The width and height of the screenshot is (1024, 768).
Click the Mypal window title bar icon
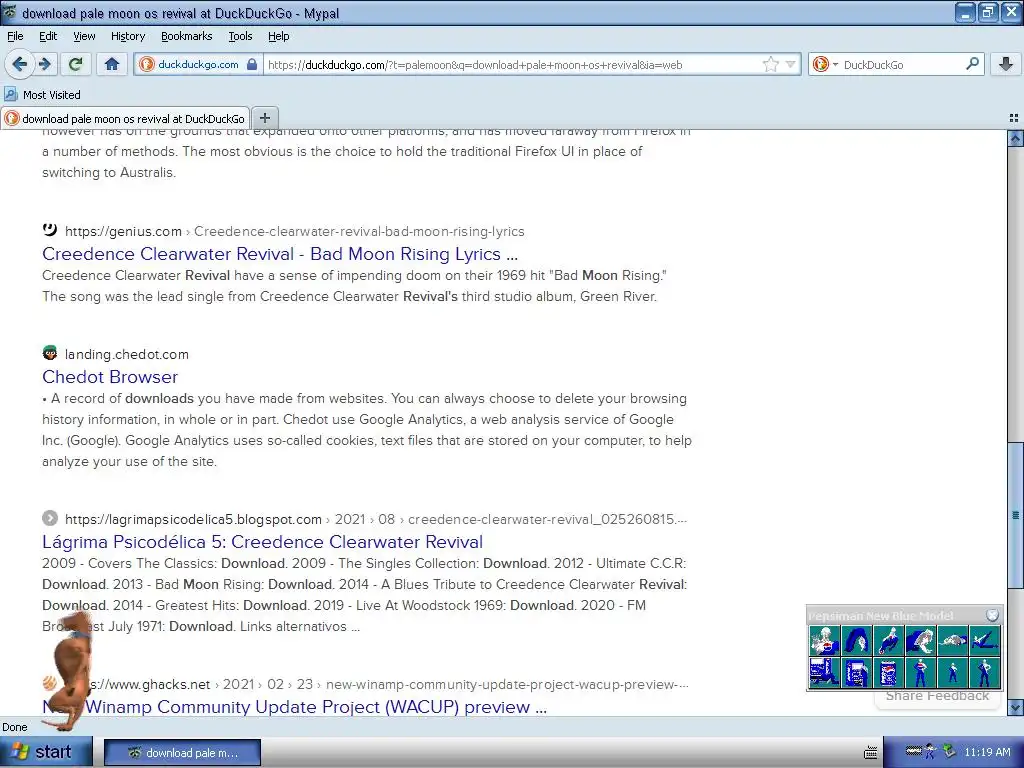(9, 12)
